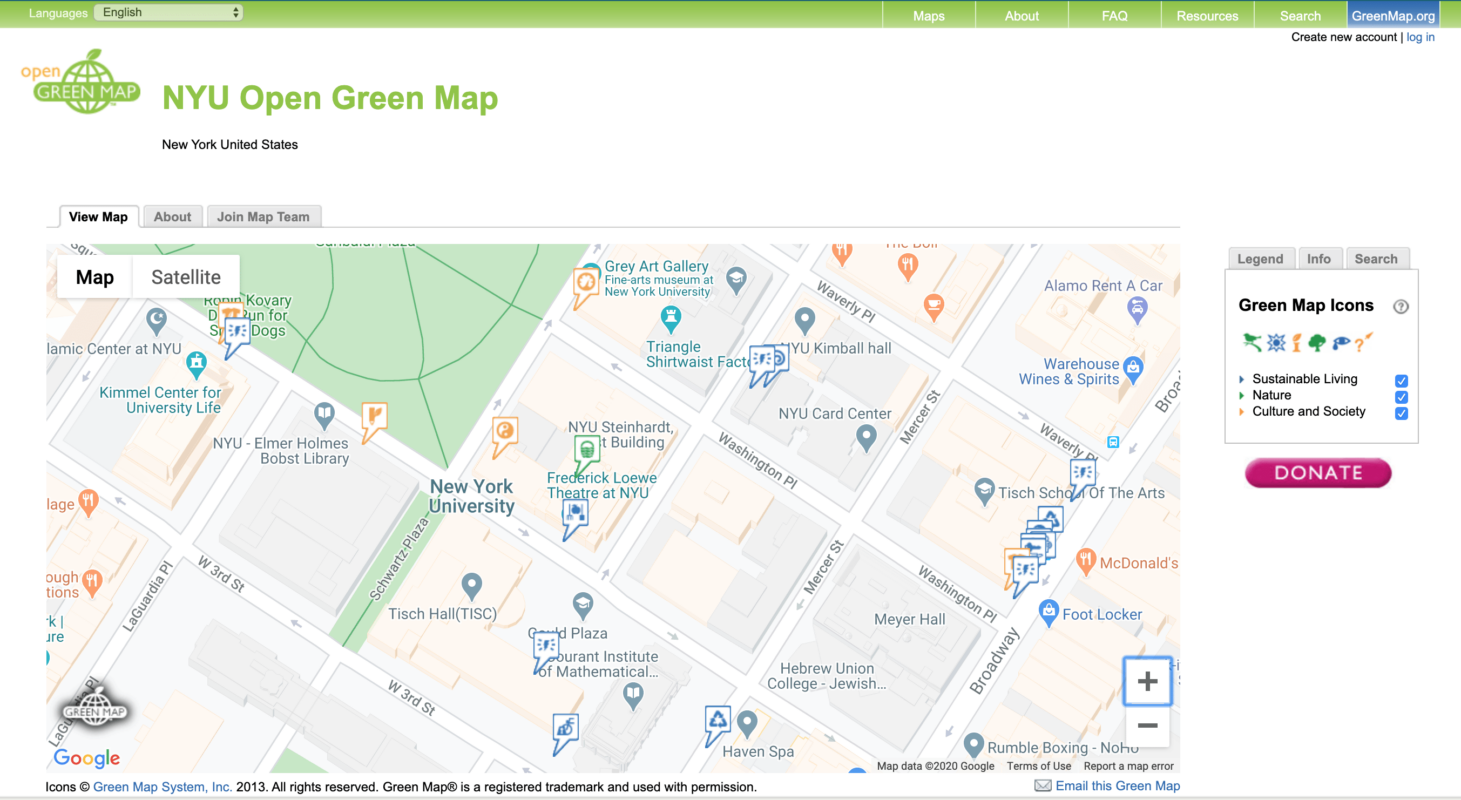
Task: Click blue marker below Frederick Loewe Theatre
Action: [x=575, y=518]
